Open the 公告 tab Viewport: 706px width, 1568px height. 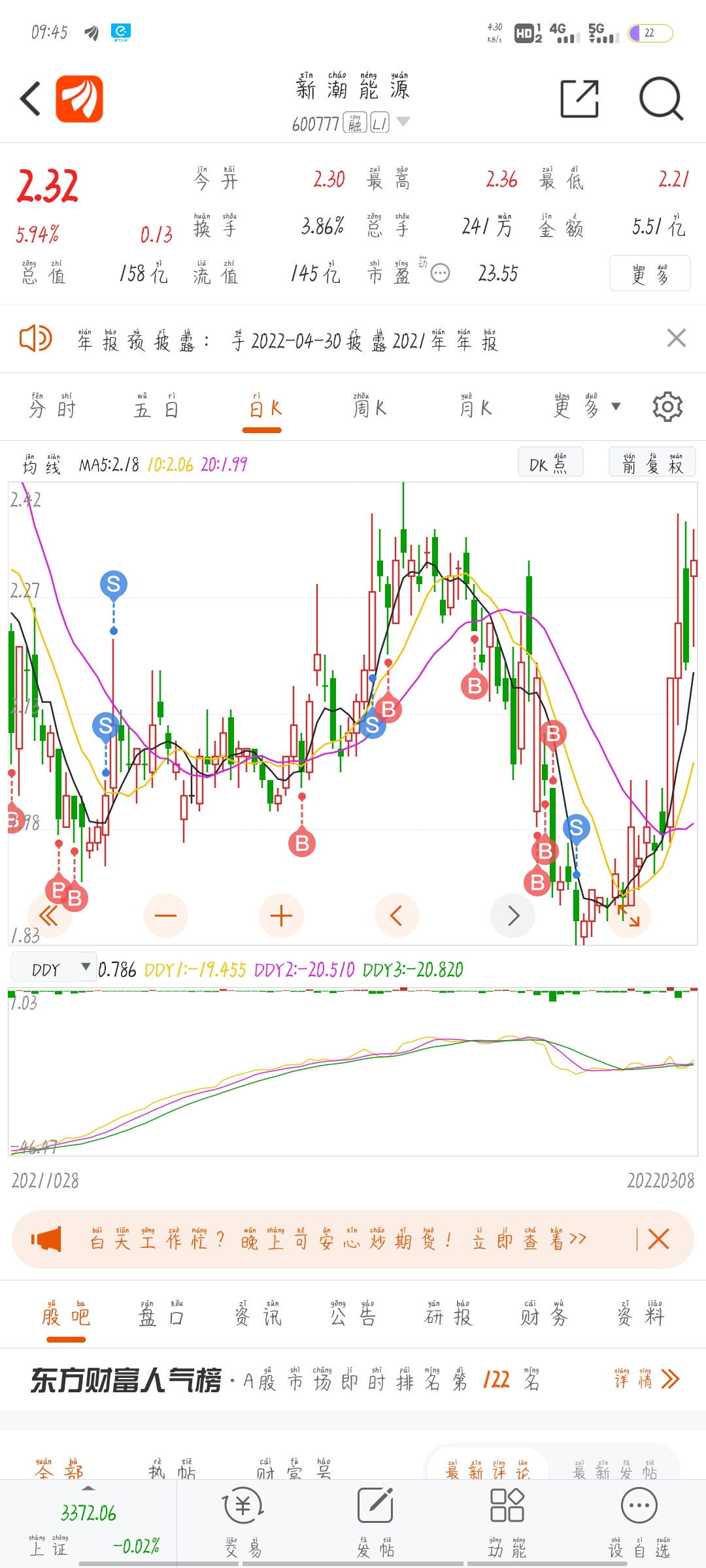(353, 1315)
